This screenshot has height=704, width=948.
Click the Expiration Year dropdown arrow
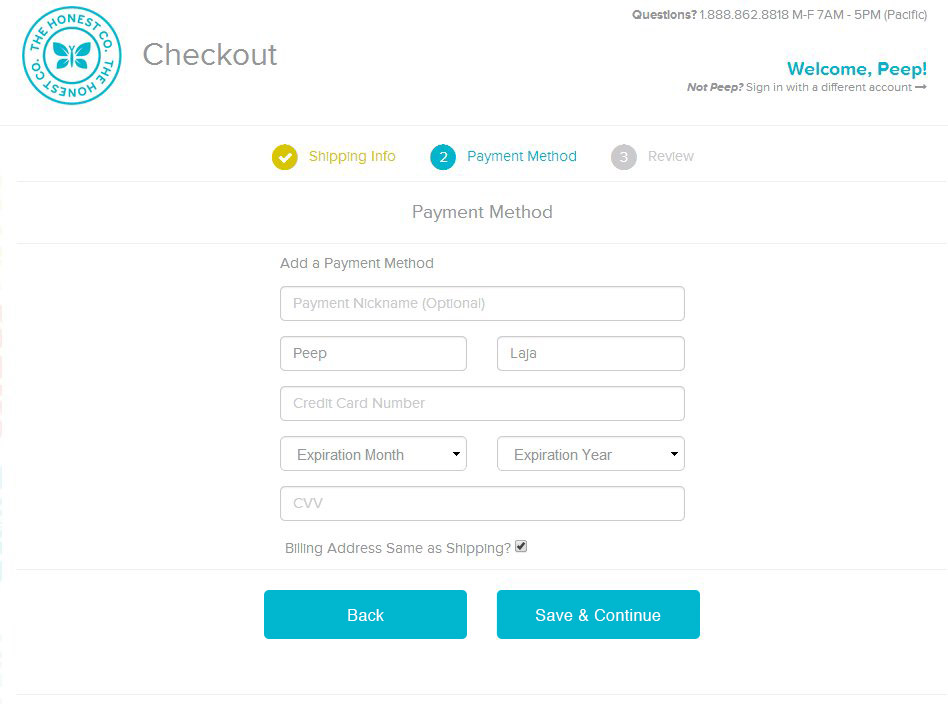pos(674,454)
